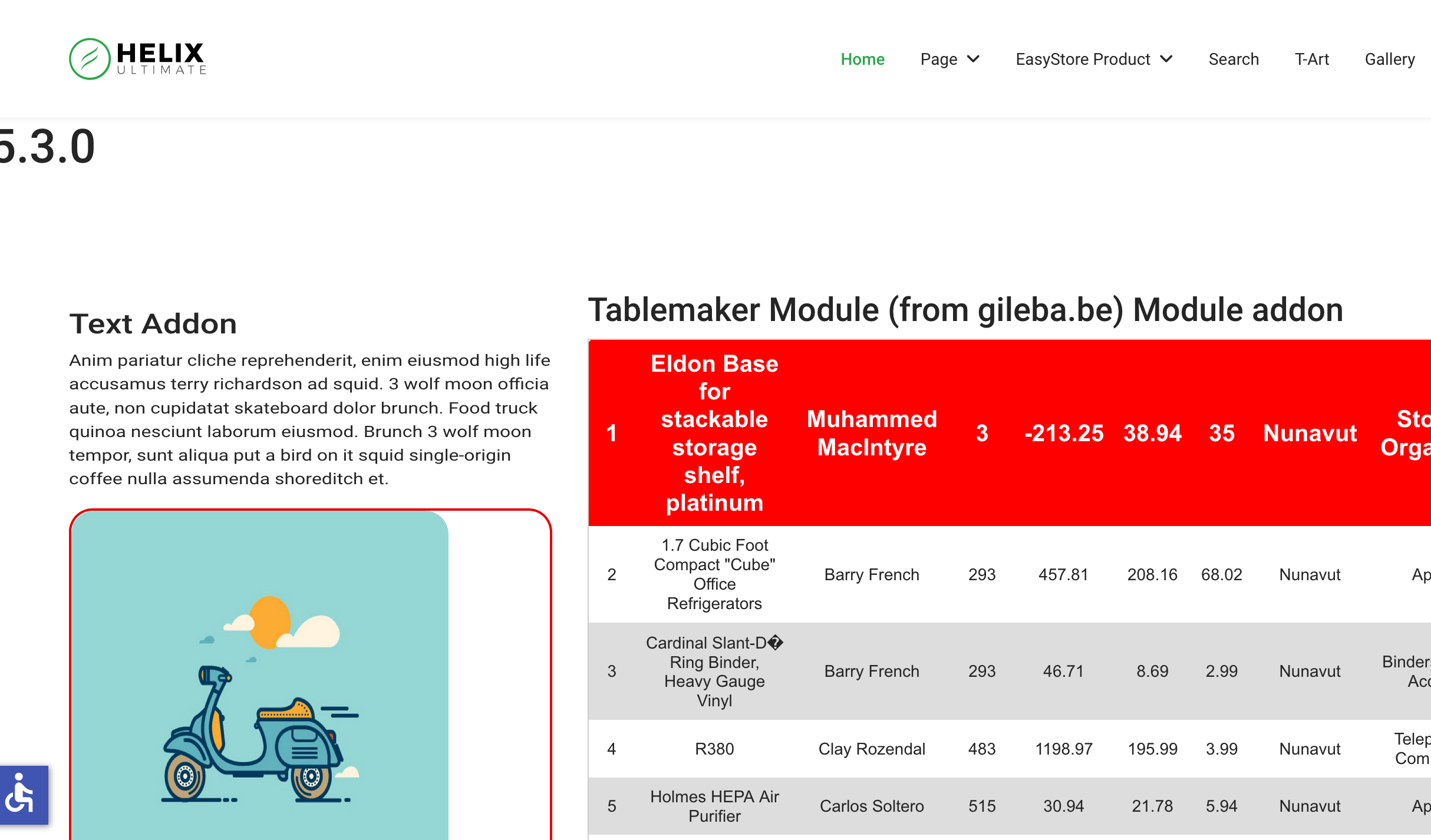The width and height of the screenshot is (1431, 840).
Task: Click the T-Art navigation link
Action: pos(1312,59)
